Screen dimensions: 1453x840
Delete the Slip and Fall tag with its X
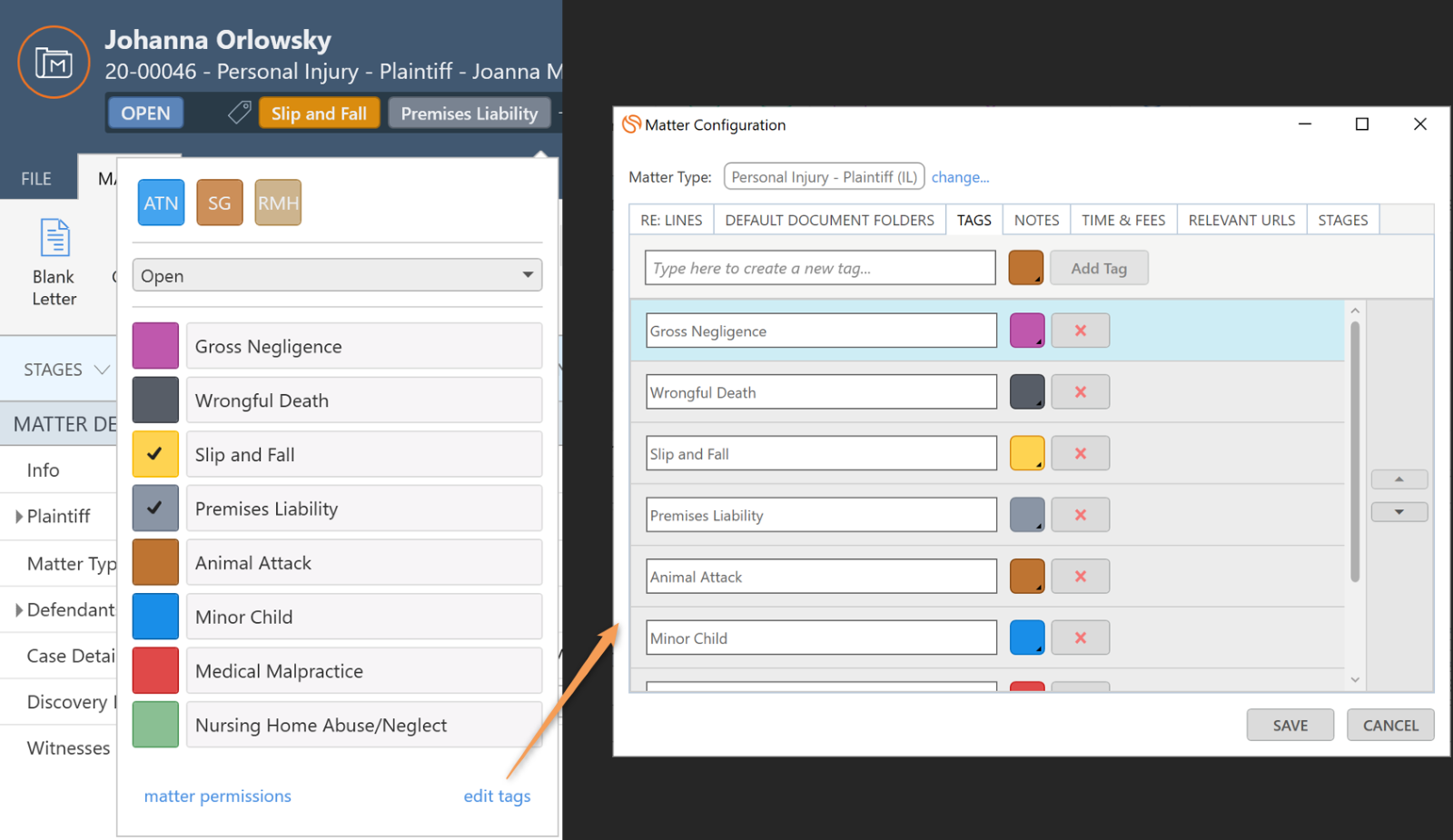[x=1081, y=453]
